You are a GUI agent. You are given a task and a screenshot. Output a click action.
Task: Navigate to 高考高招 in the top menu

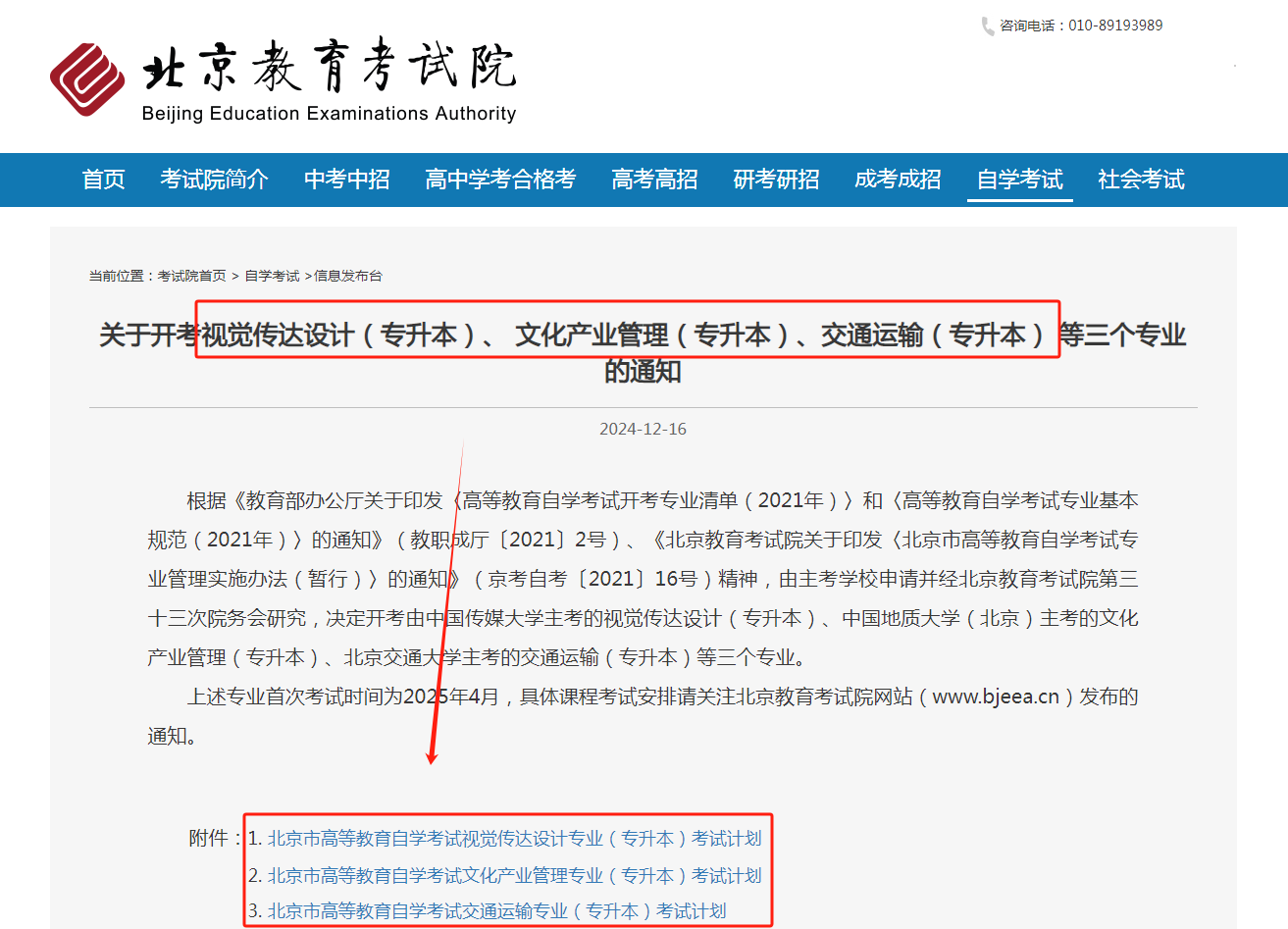point(654,180)
